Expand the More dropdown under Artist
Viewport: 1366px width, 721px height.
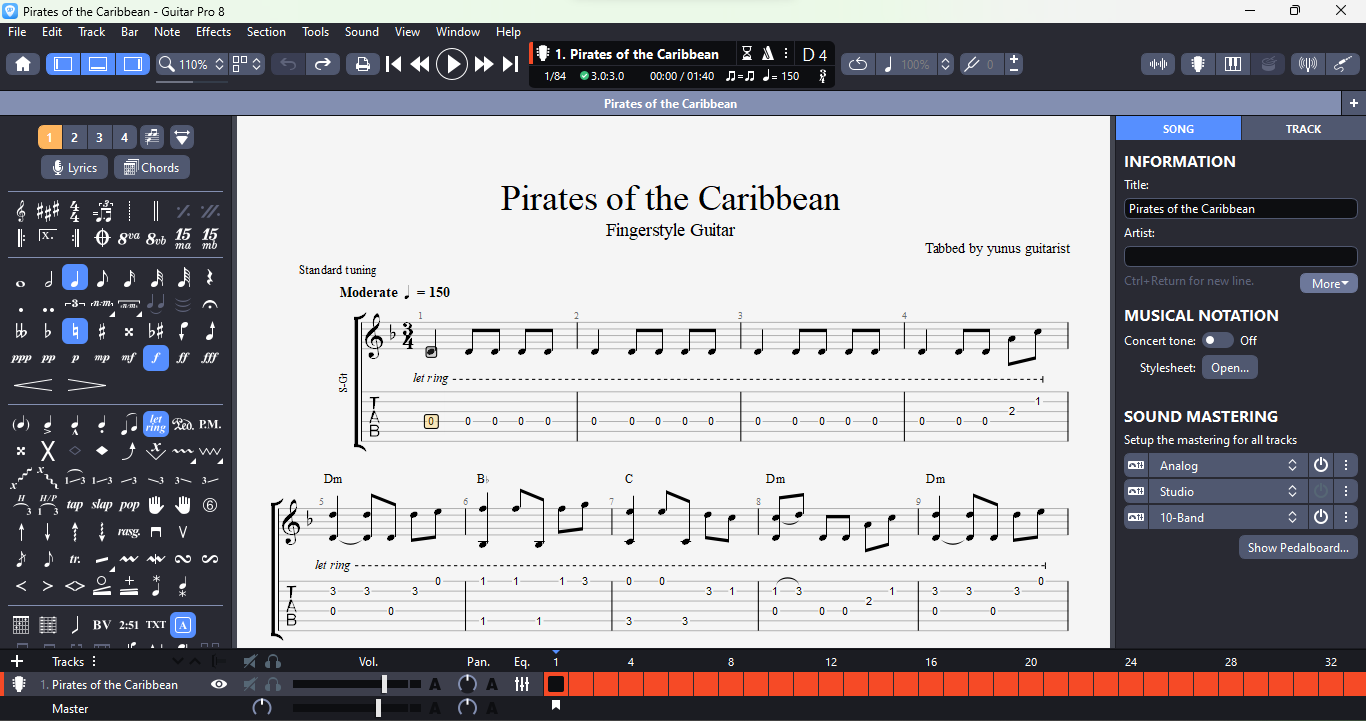pos(1328,283)
